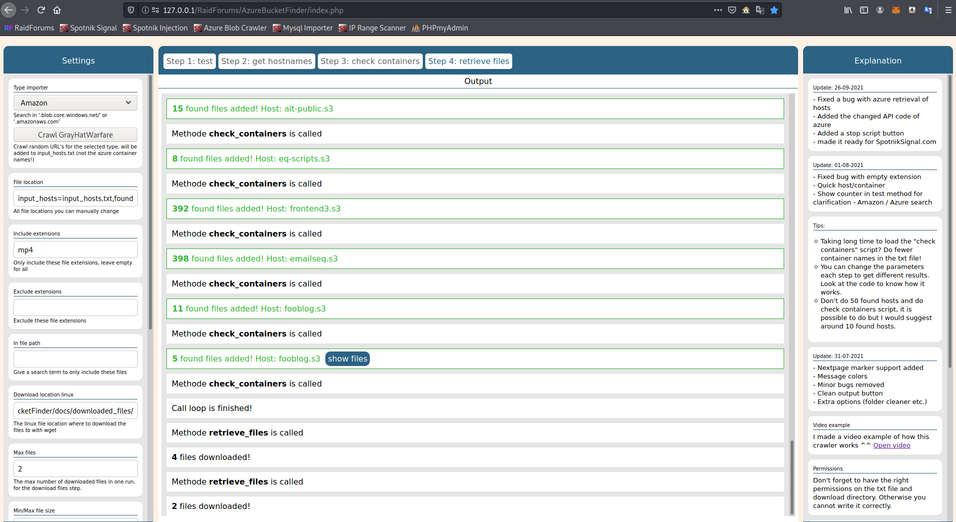The height and width of the screenshot is (522, 956).
Task: Click the Output panel vertical scrollbar
Action: tap(792, 477)
